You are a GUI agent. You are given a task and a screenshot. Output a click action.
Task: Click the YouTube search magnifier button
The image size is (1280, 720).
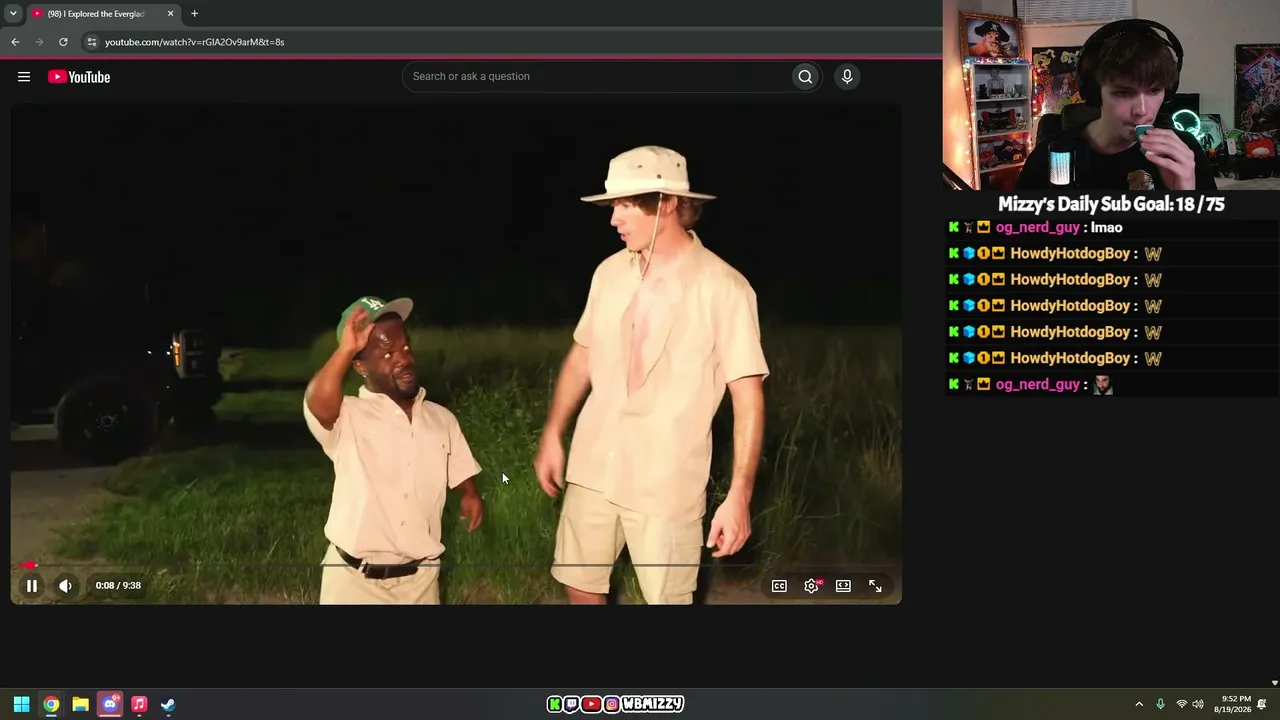[x=805, y=77]
